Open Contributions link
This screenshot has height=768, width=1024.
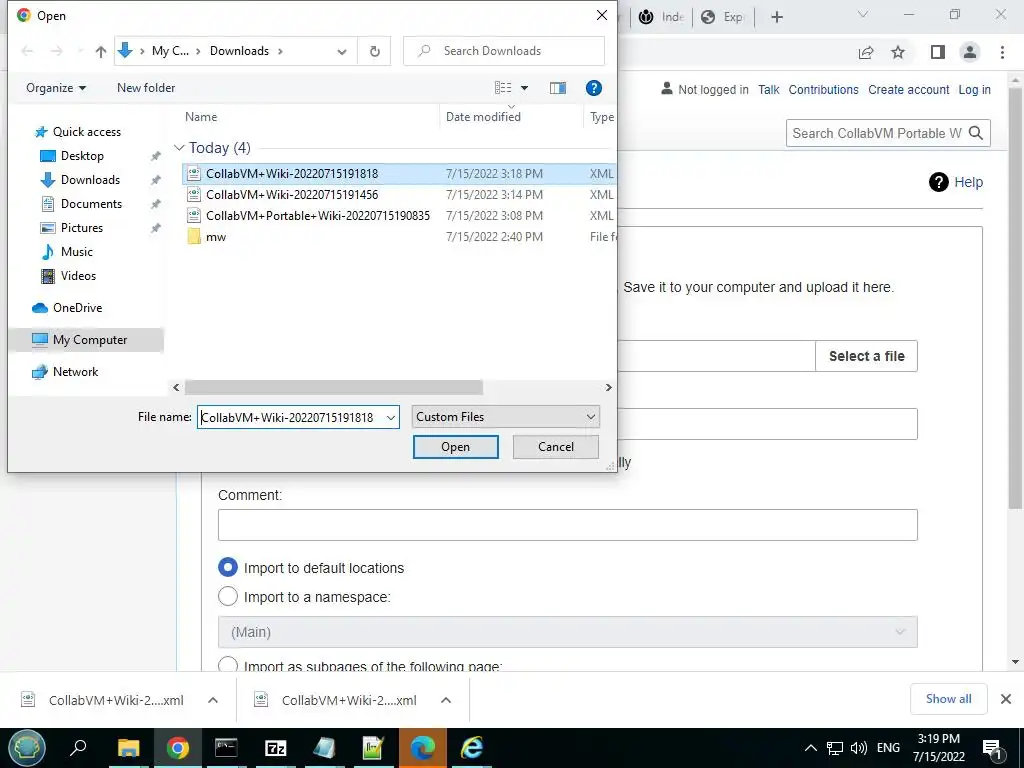point(823,89)
